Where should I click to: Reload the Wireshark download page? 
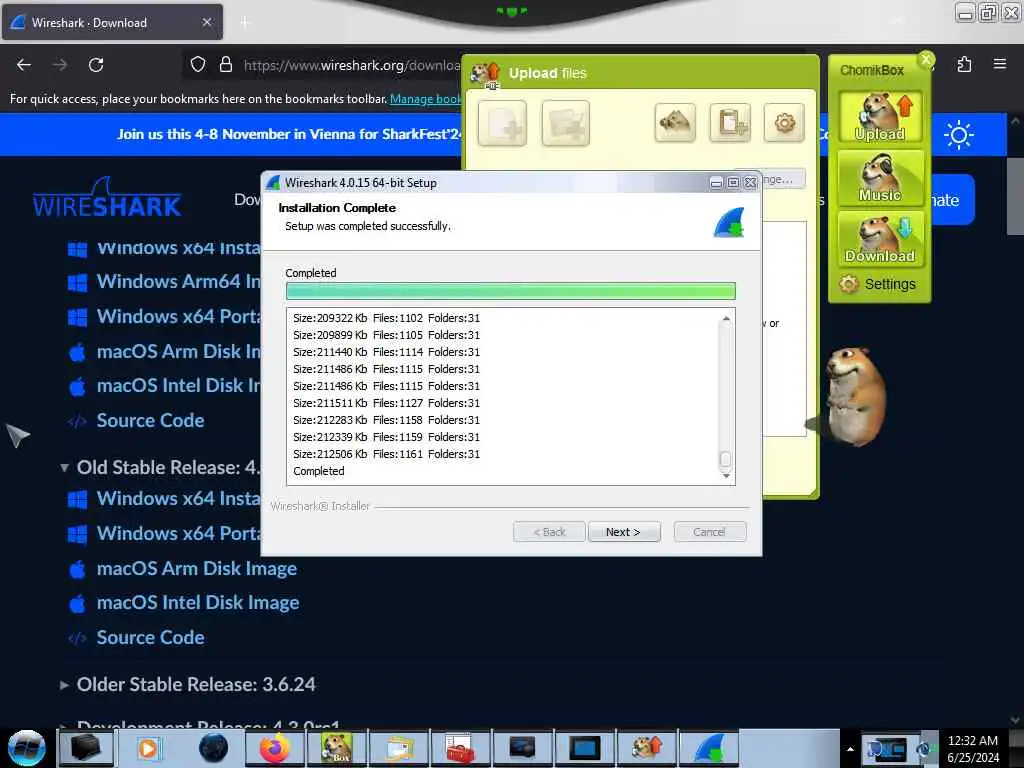(x=96, y=65)
